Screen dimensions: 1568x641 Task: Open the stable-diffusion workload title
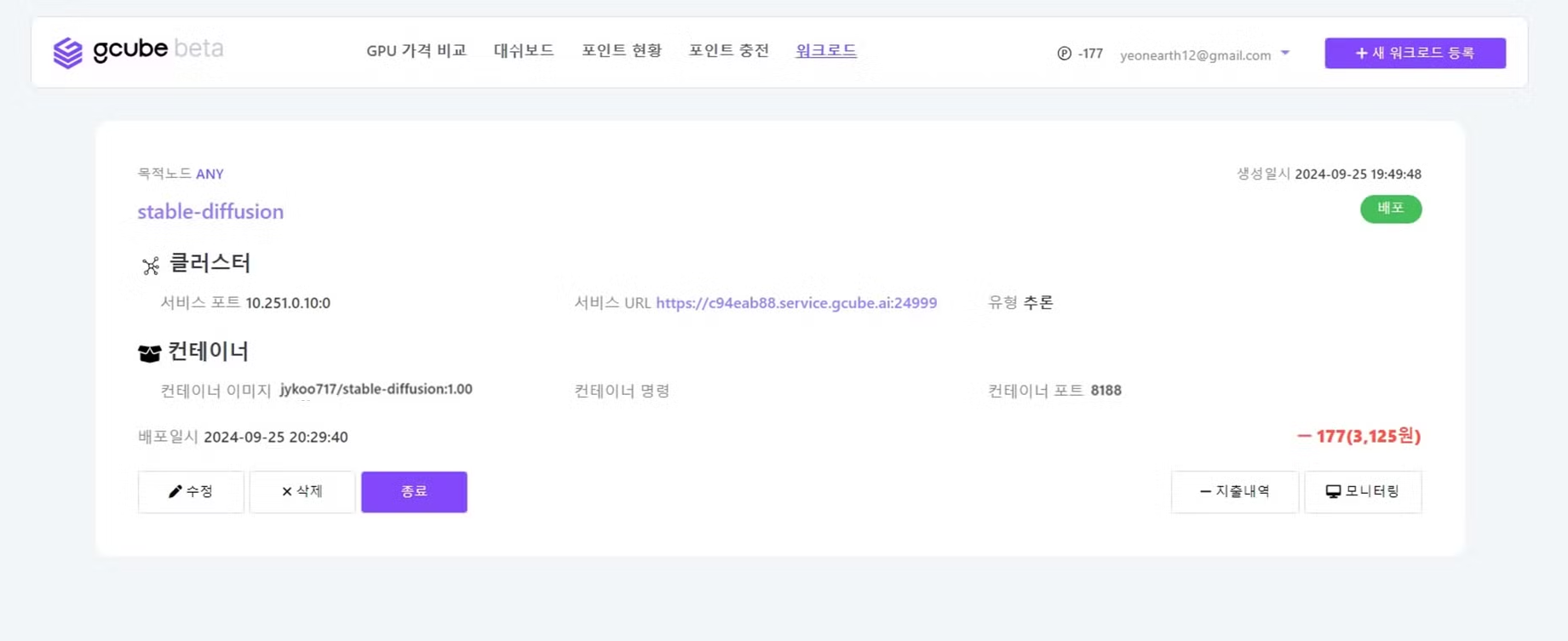pos(210,211)
